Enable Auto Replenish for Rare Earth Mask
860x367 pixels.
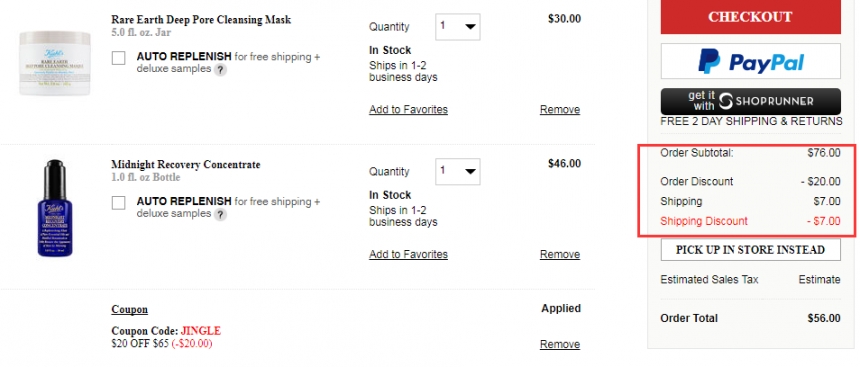[x=118, y=58]
